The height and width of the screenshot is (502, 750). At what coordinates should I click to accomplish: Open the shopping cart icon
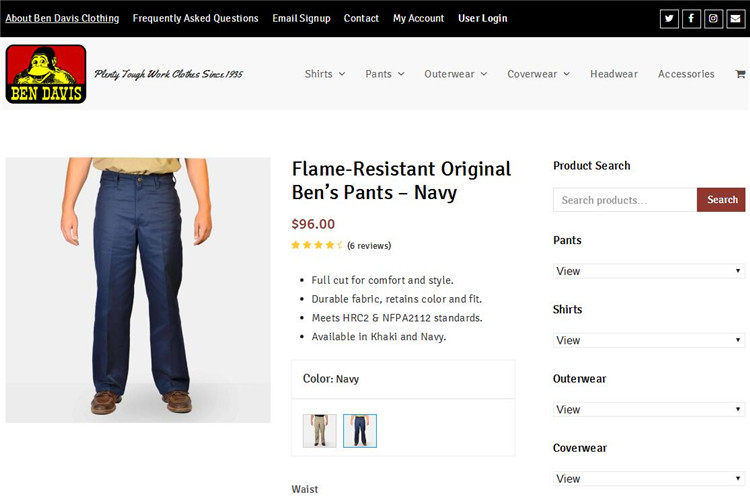(x=740, y=74)
